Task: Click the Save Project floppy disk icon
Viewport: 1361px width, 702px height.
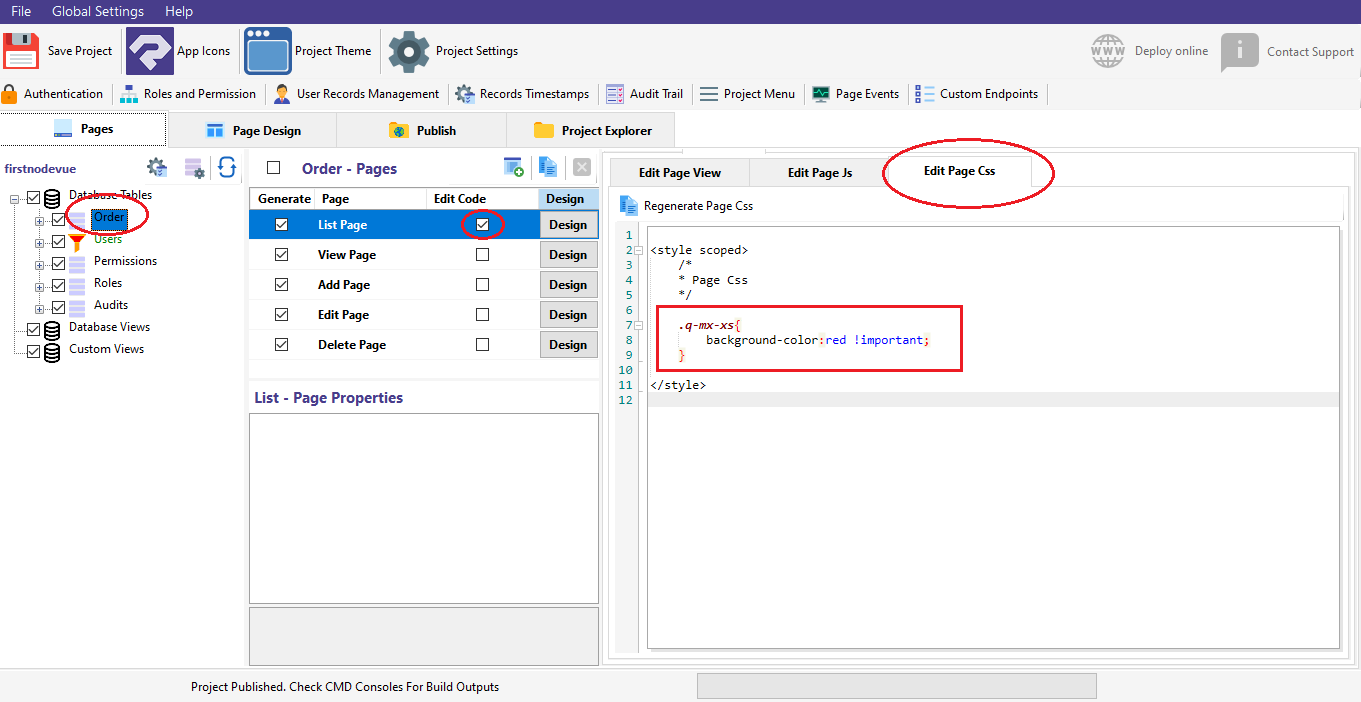Action: [21, 51]
